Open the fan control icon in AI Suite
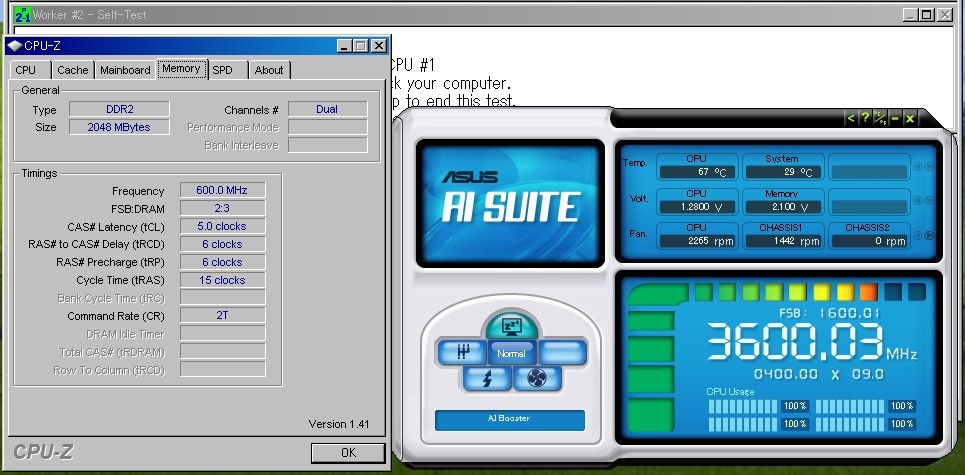Screen dimensions: 965x475 (x=537, y=378)
